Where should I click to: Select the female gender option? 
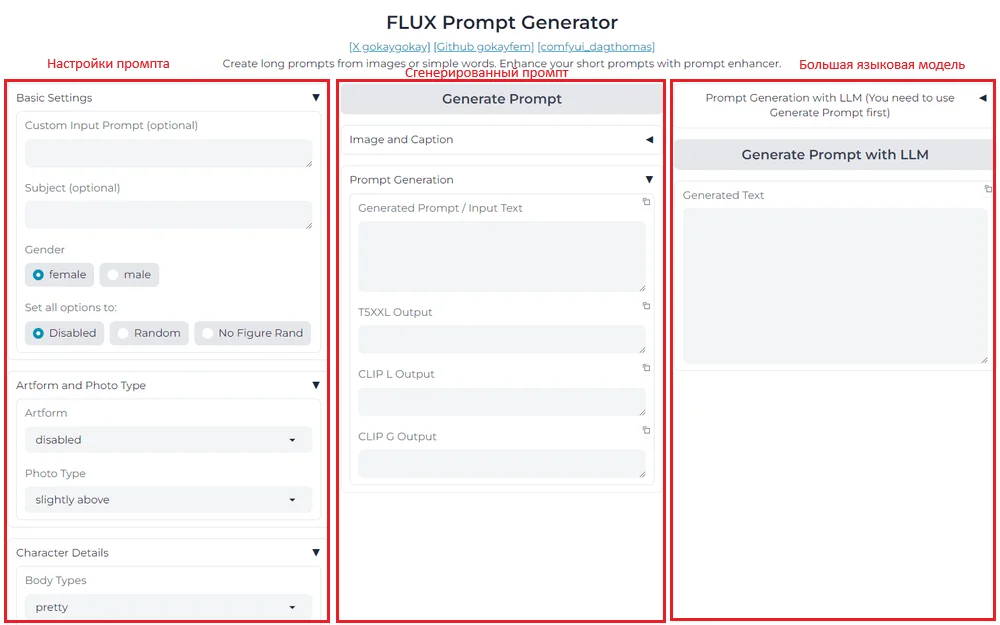pos(60,275)
